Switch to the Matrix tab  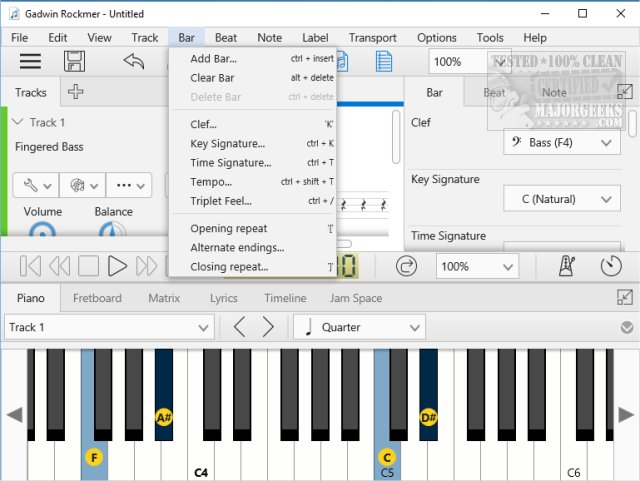(164, 298)
